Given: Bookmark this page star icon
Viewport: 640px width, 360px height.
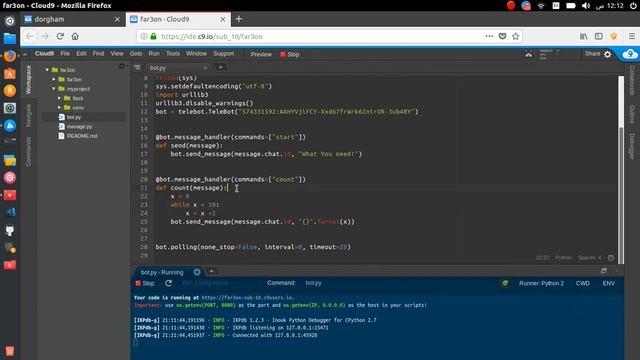Looking at the screenshot, I should click(x=516, y=36).
